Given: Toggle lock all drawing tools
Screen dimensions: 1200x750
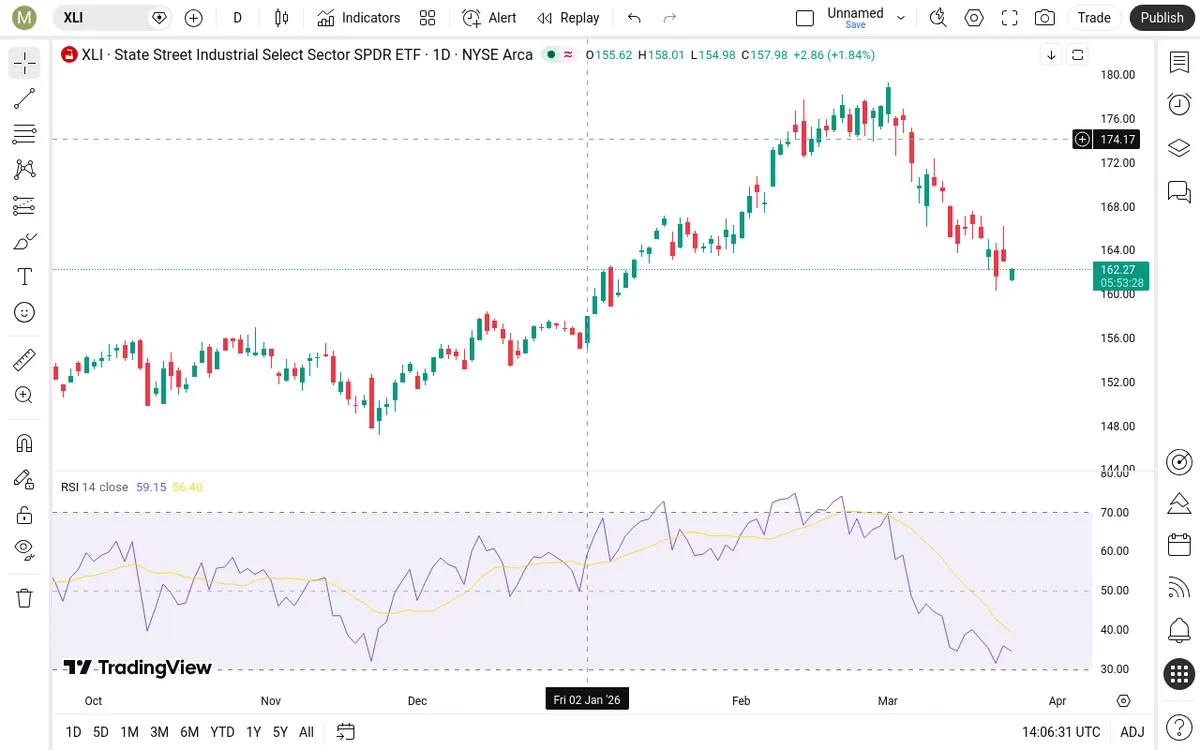Looking at the screenshot, I should click(25, 515).
